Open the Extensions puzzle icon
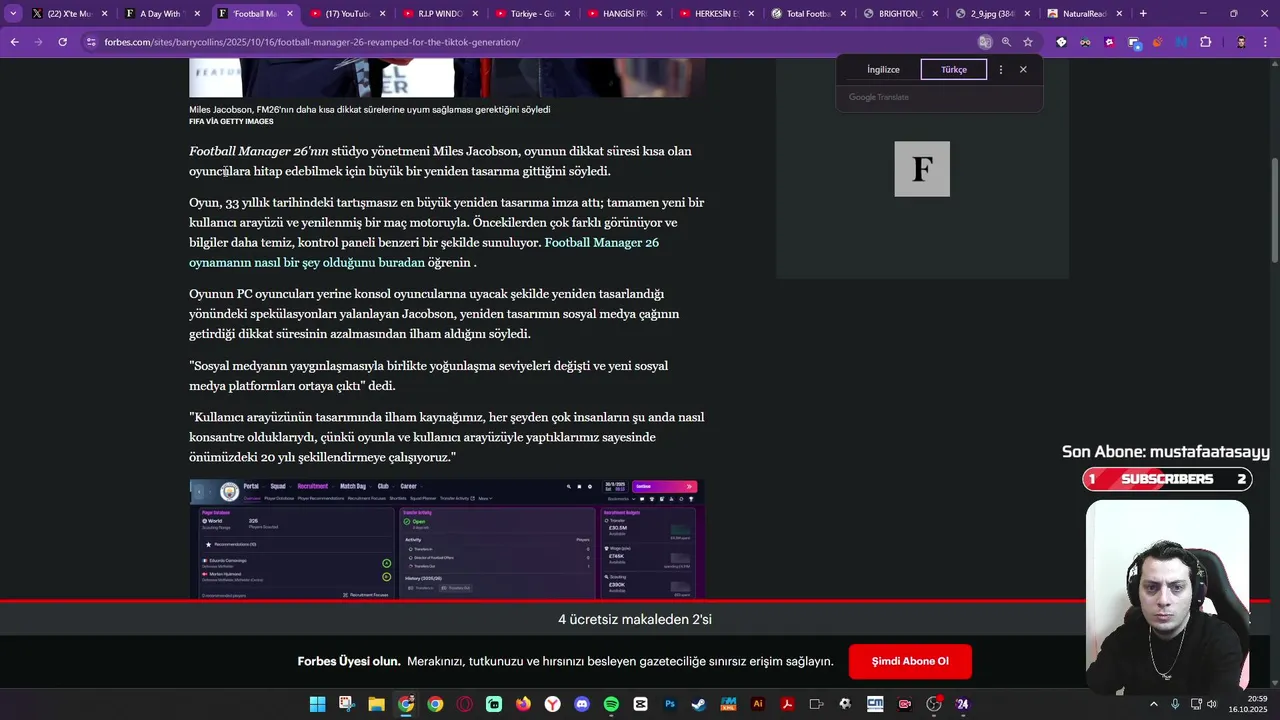1280x720 pixels. [1205, 42]
